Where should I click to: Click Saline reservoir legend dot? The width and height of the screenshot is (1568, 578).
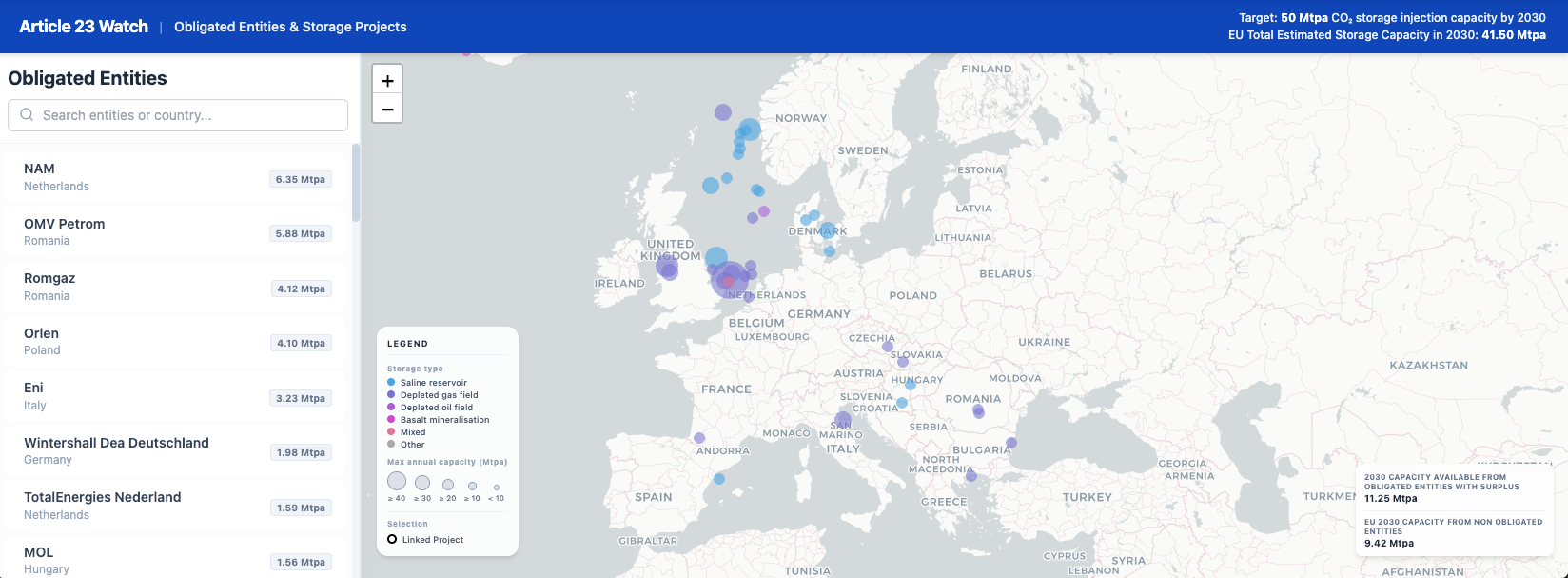point(391,383)
